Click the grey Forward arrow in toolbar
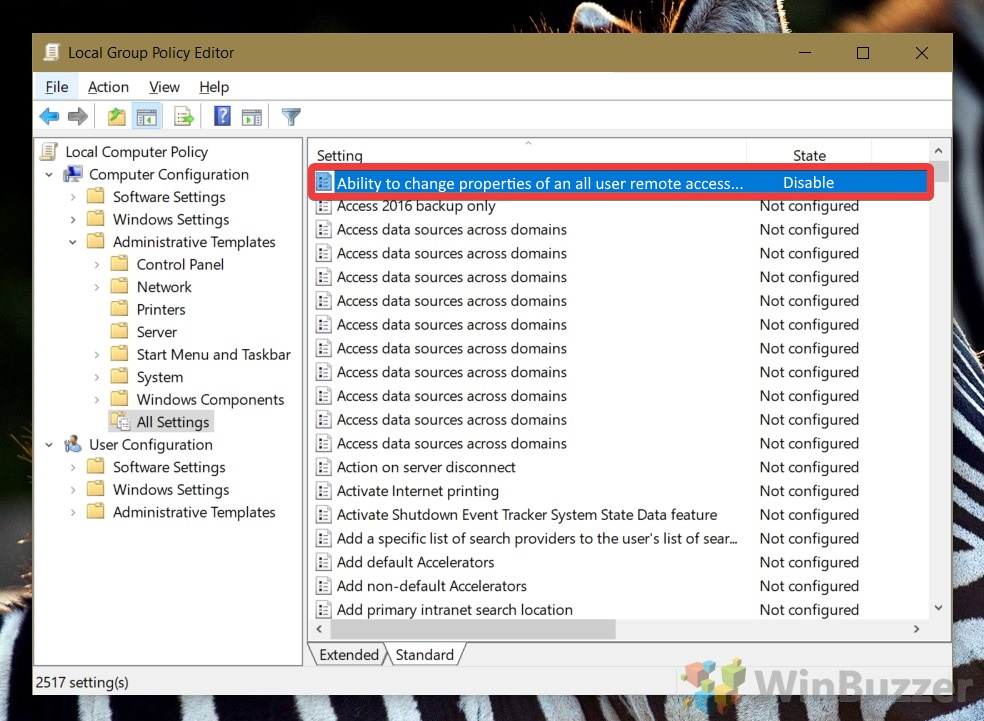The width and height of the screenshot is (984, 721). point(78,116)
